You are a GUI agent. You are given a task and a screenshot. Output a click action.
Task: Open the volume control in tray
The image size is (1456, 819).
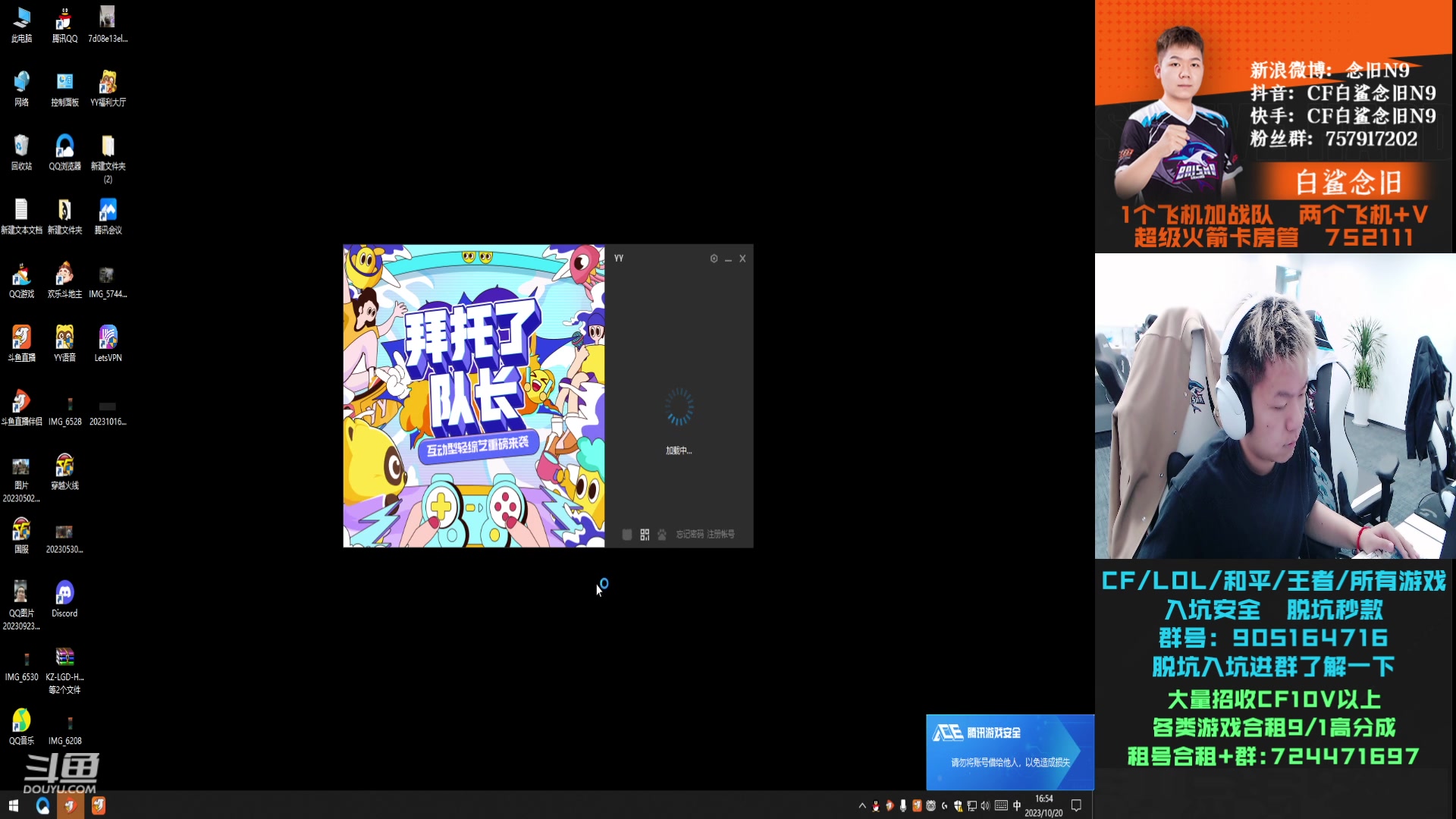point(985,805)
